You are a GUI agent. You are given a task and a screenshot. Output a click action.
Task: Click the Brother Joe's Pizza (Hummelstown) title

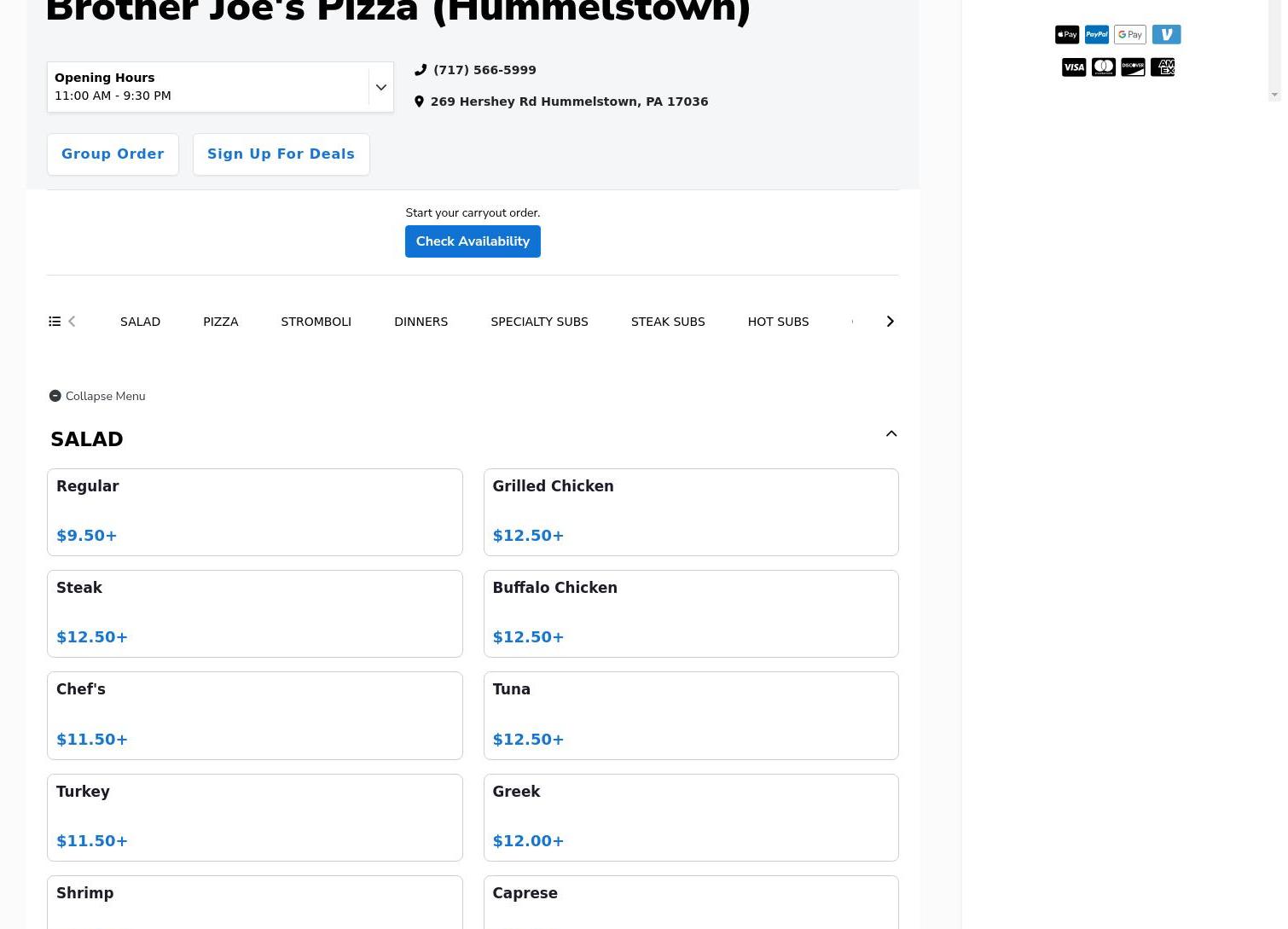pyautogui.click(x=398, y=12)
